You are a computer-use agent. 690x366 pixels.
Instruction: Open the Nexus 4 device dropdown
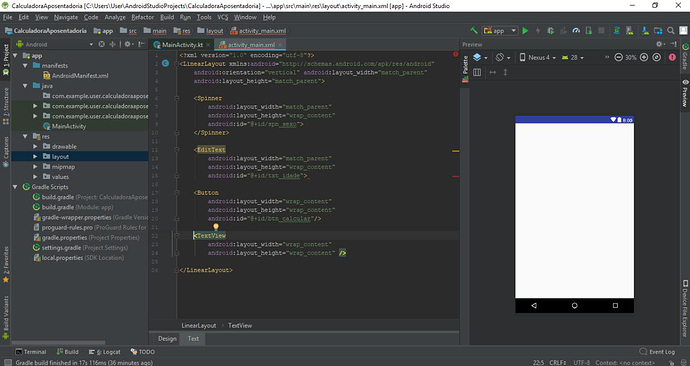[x=537, y=58]
